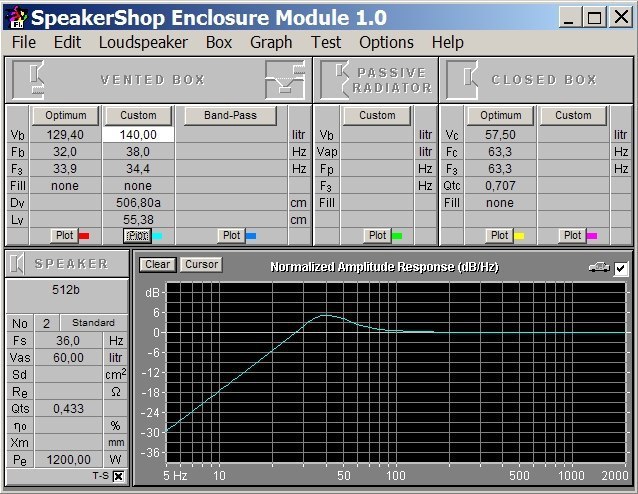Click the custom Vb field 140,00
Image resolution: width=638 pixels, height=494 pixels.
pyautogui.click(x=138, y=135)
